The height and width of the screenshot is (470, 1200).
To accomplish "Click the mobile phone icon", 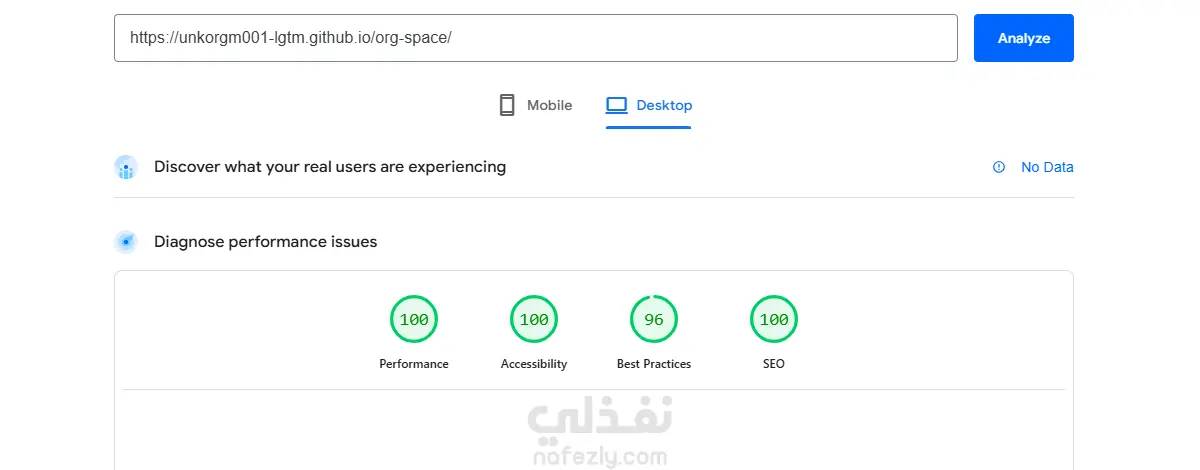I will coord(507,105).
